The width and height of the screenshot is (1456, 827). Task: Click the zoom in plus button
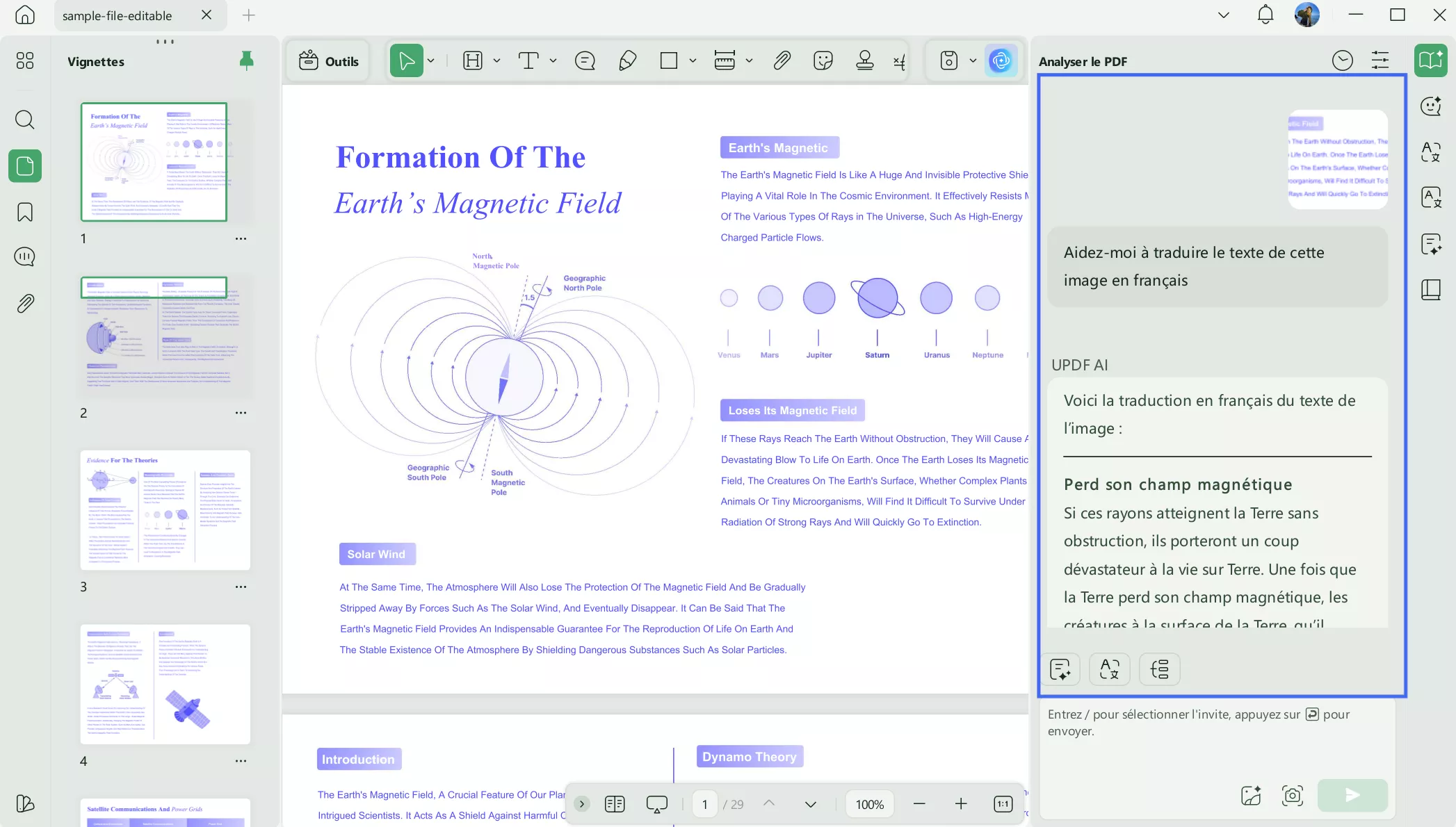(961, 804)
